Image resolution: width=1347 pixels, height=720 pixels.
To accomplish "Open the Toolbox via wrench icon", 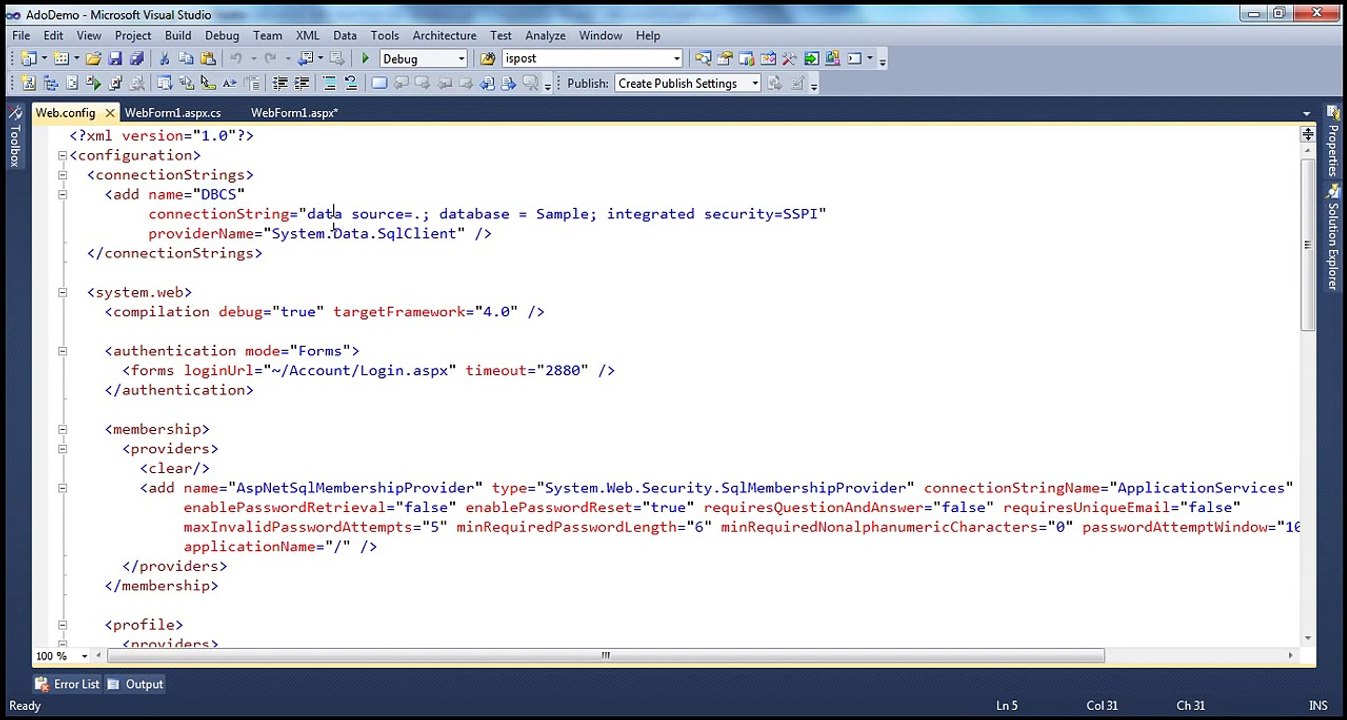I will (790, 58).
